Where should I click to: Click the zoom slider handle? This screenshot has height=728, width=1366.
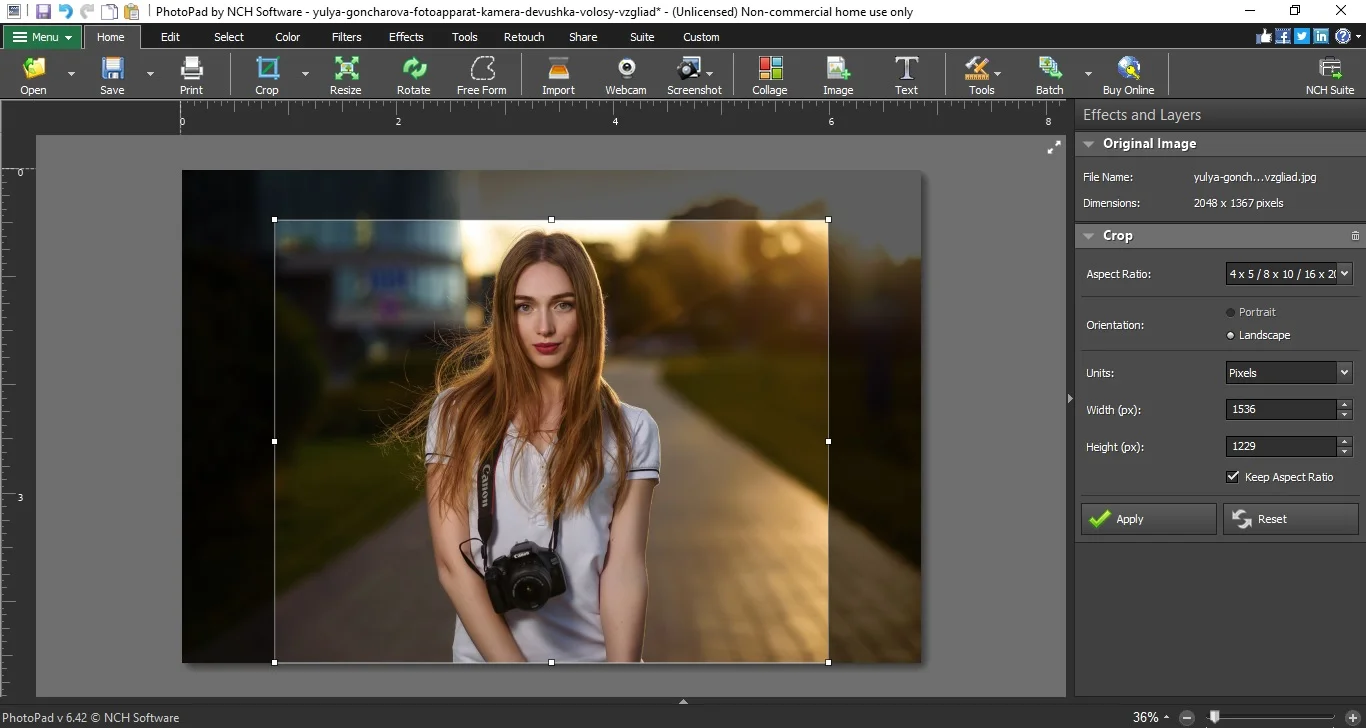[1214, 717]
